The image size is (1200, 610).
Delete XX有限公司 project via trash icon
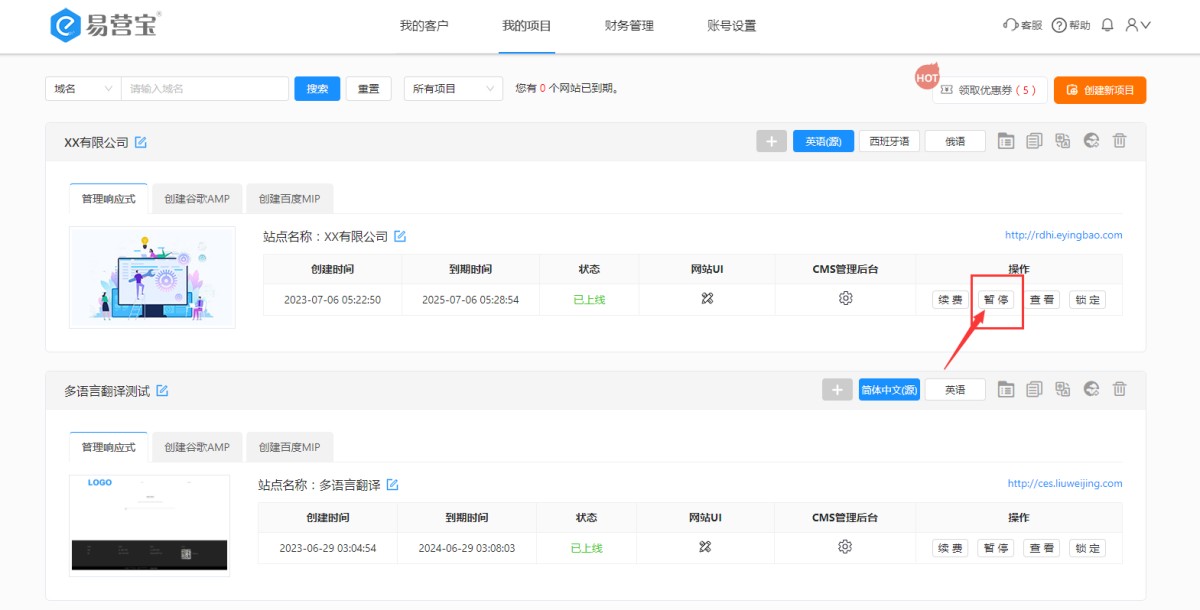[1119, 141]
